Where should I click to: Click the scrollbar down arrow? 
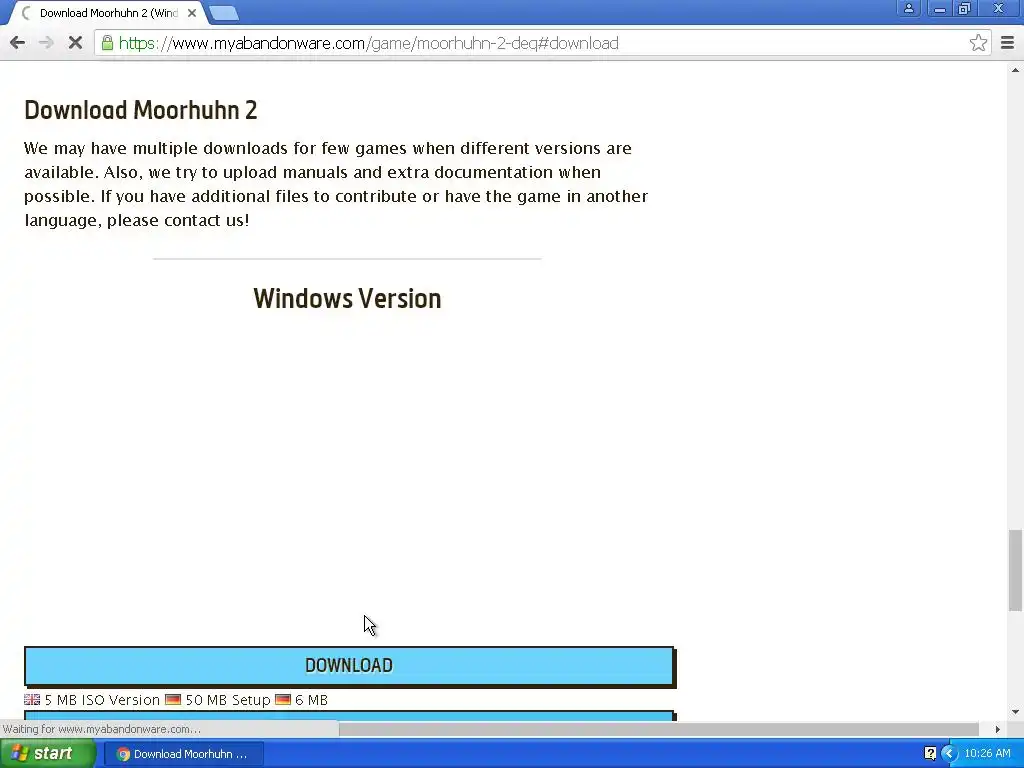point(1014,712)
